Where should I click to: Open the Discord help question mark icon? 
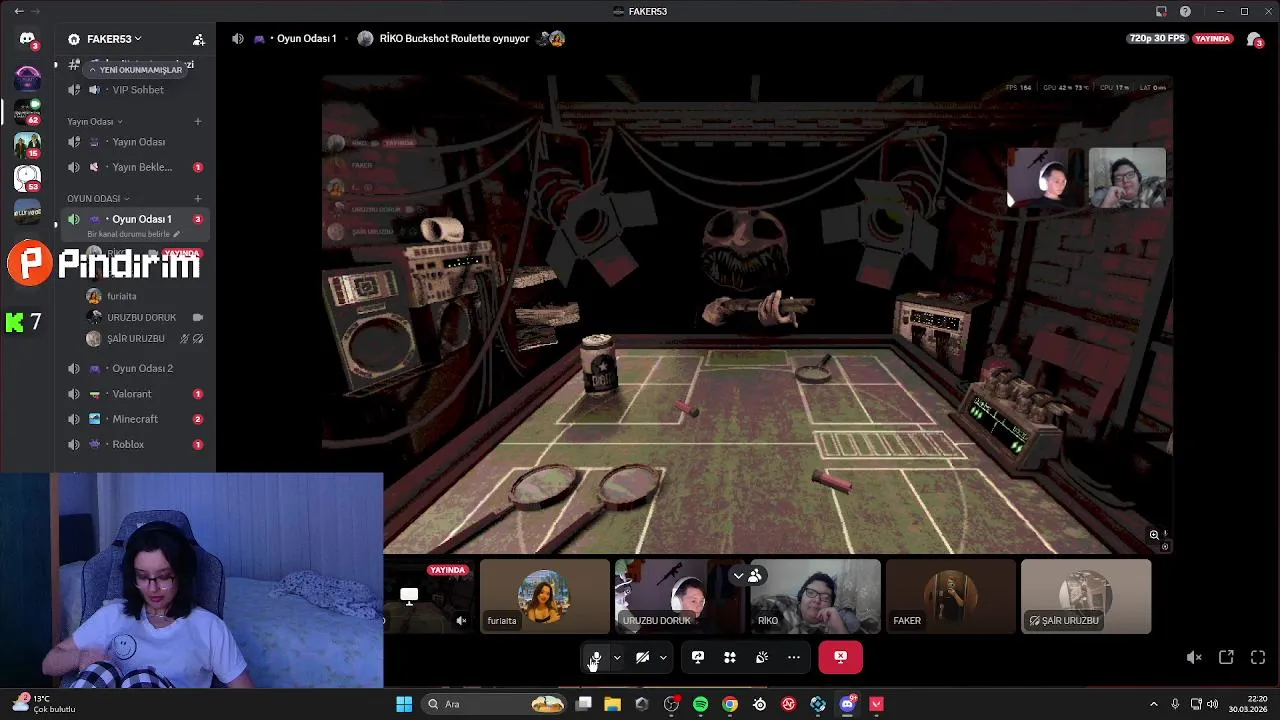click(x=1185, y=11)
